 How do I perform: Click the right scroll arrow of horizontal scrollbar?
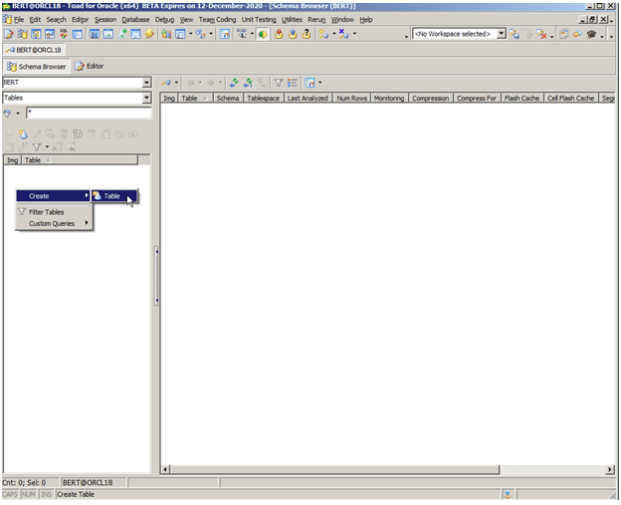[x=610, y=469]
